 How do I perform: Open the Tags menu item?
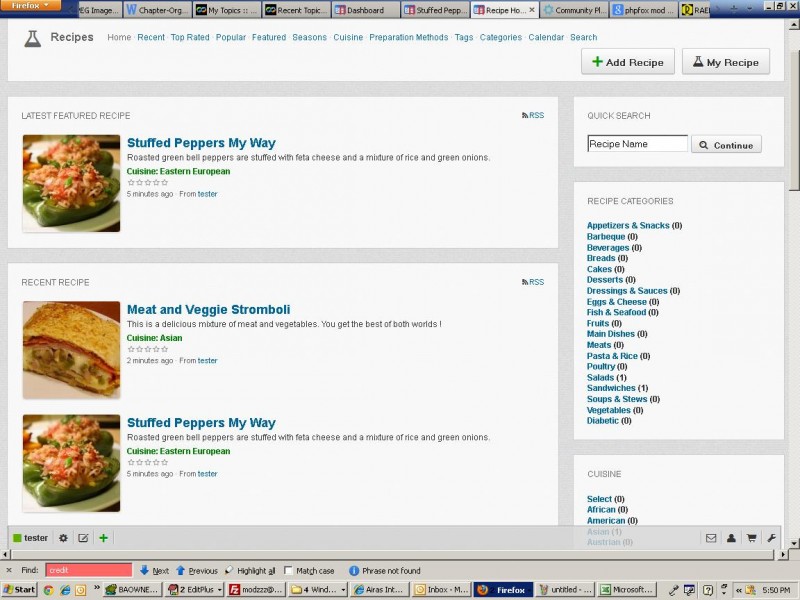coord(464,37)
